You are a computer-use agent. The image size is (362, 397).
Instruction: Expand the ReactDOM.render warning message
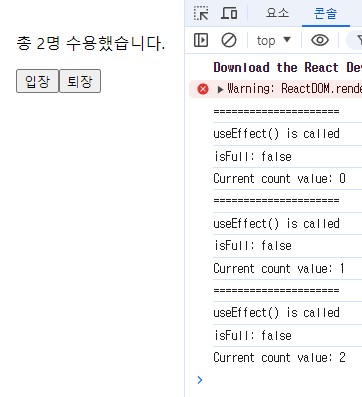[220, 89]
